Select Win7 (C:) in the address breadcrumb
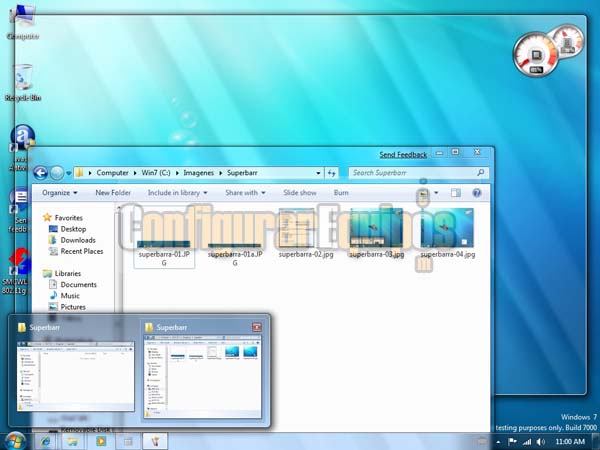Viewport: 600px width, 450px height. [156, 173]
